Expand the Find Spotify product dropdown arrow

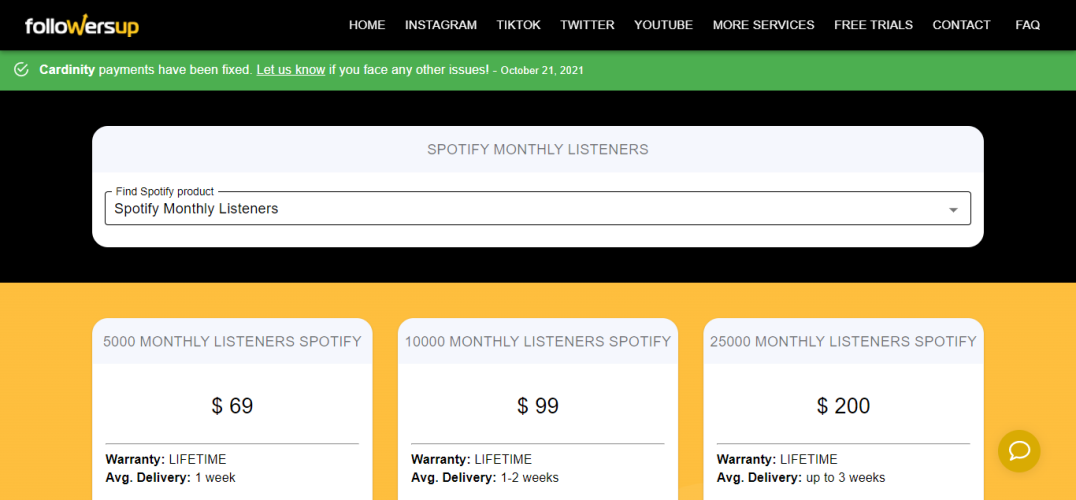953,210
